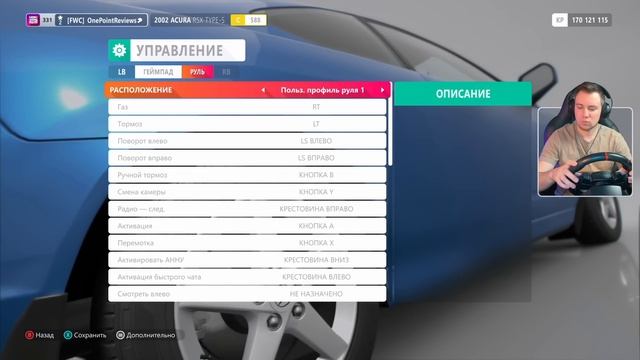640x360 pixels.
Task: Select the left arrow of wheel profile
Action: pyautogui.click(x=263, y=90)
